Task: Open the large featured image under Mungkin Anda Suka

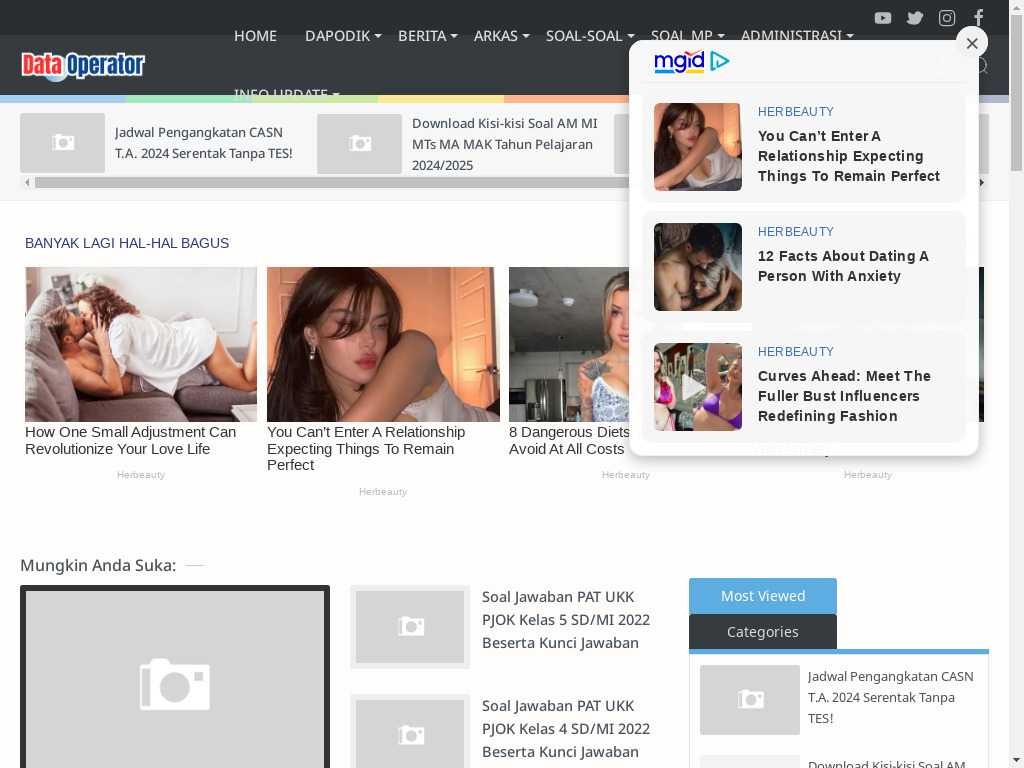Action: coord(175,679)
